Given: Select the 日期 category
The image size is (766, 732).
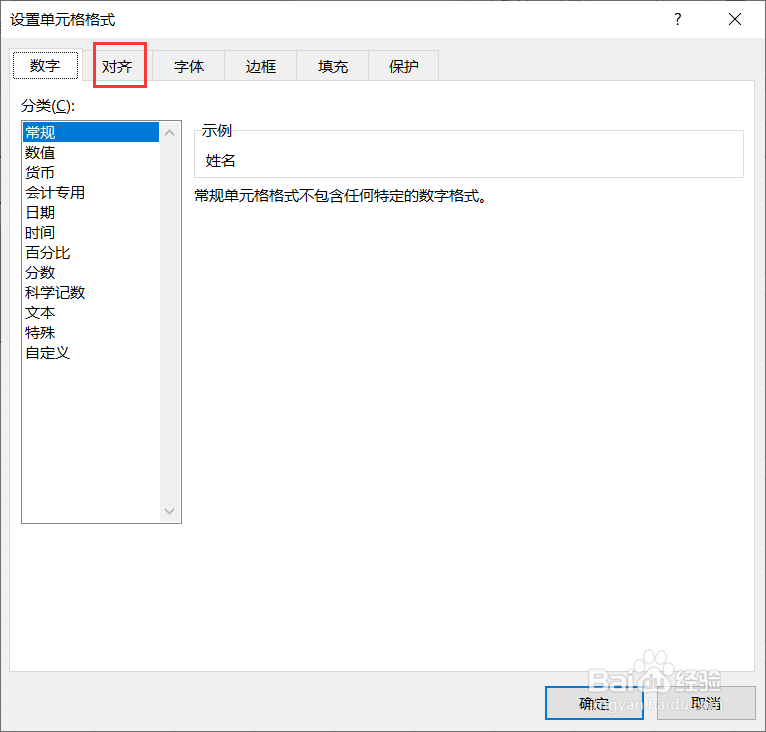Looking at the screenshot, I should tap(91, 213).
